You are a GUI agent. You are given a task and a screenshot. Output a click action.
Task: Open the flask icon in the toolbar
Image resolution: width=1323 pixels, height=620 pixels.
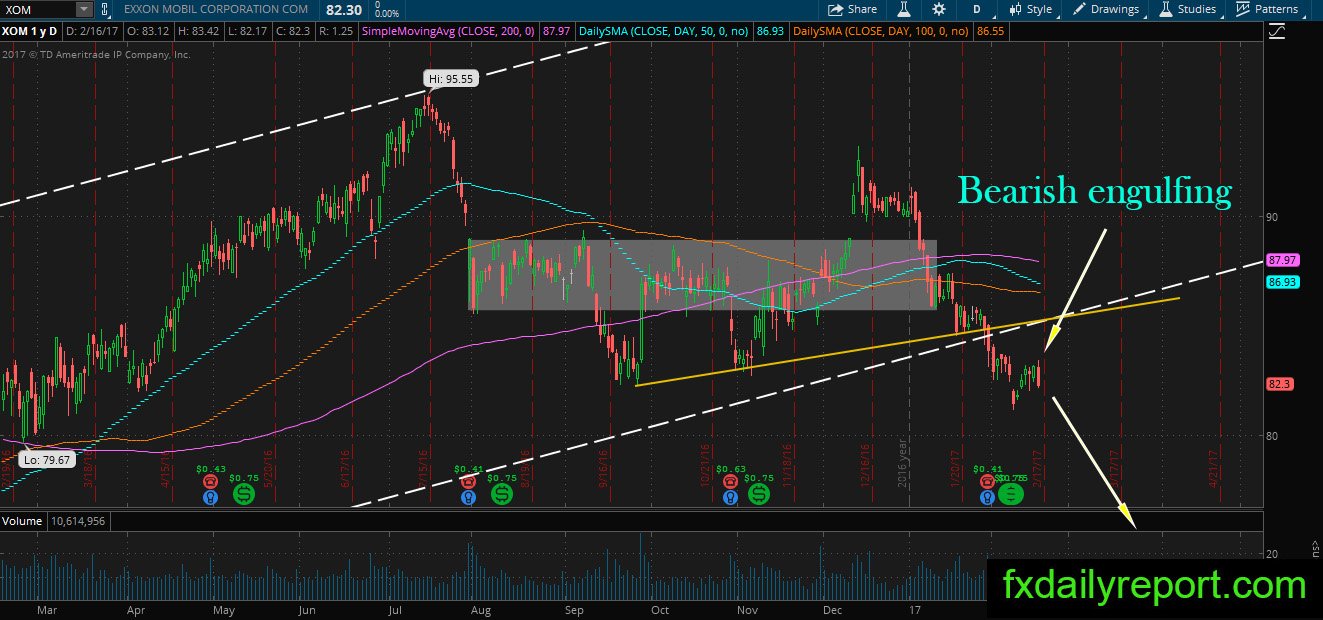coord(903,10)
